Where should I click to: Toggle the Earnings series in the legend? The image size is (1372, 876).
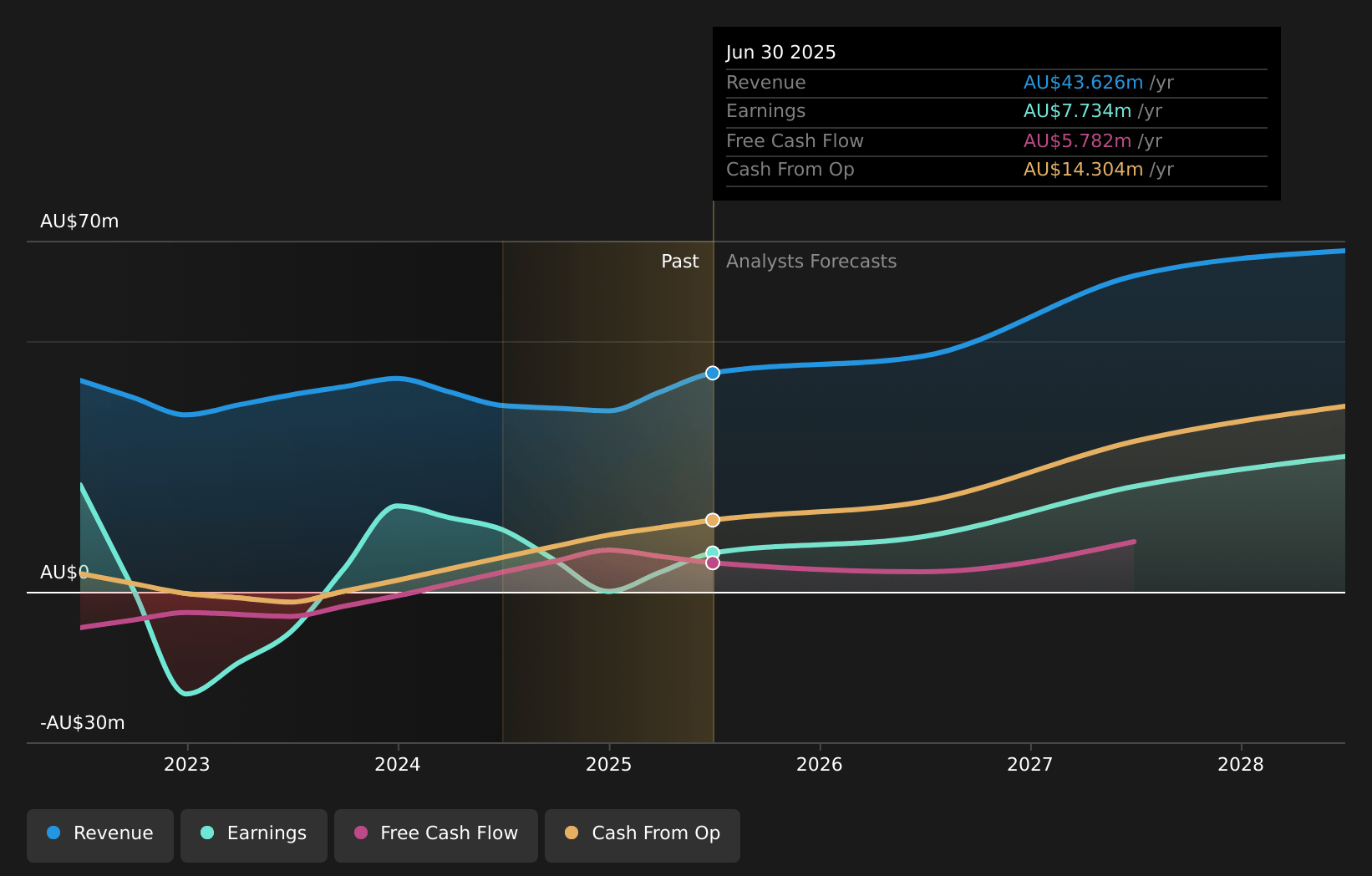(x=254, y=834)
